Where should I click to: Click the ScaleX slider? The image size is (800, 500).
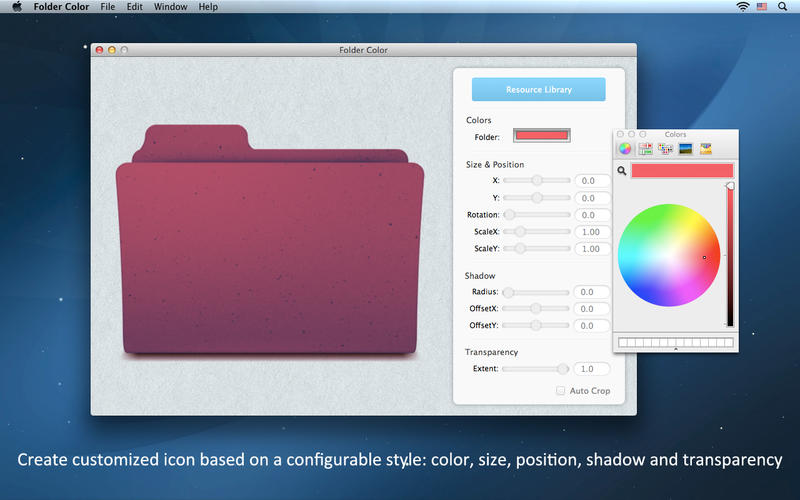pos(537,232)
